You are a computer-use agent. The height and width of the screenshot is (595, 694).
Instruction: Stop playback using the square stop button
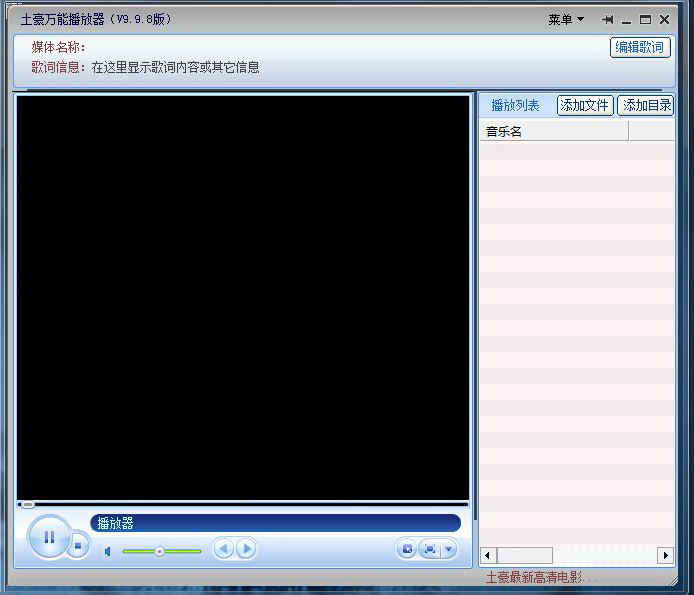click(x=78, y=546)
